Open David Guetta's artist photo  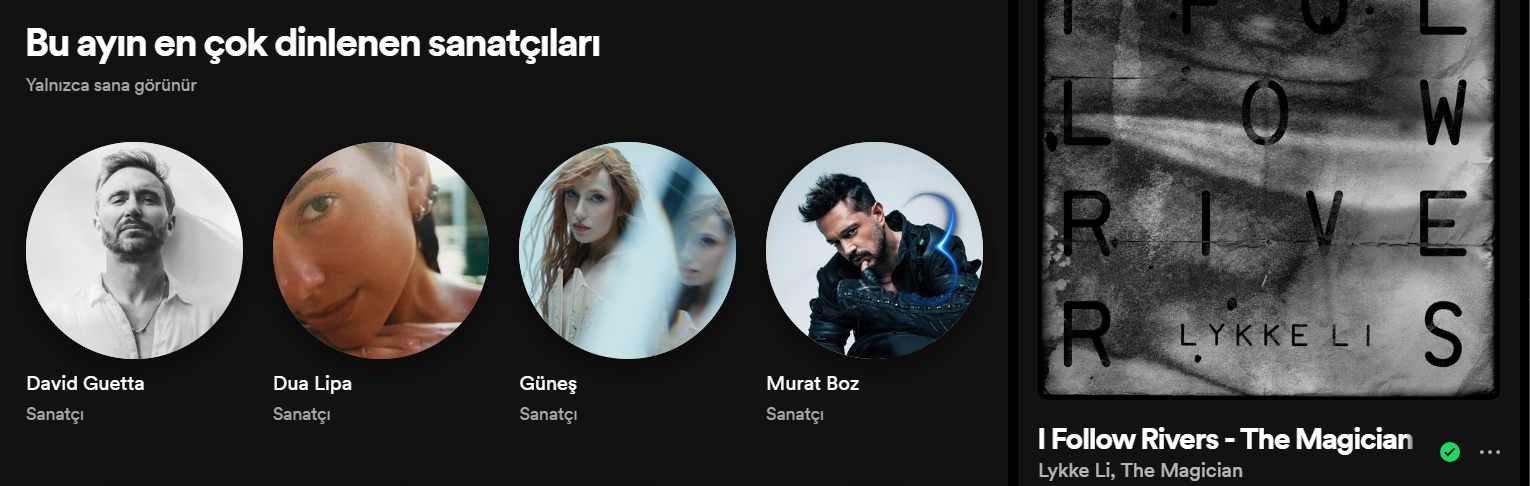pyautogui.click(x=134, y=250)
